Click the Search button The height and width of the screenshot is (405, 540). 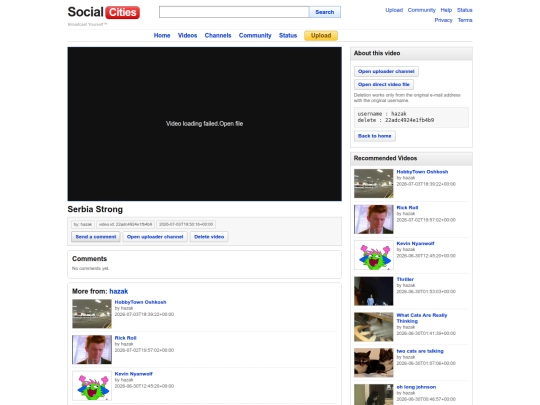(x=325, y=12)
